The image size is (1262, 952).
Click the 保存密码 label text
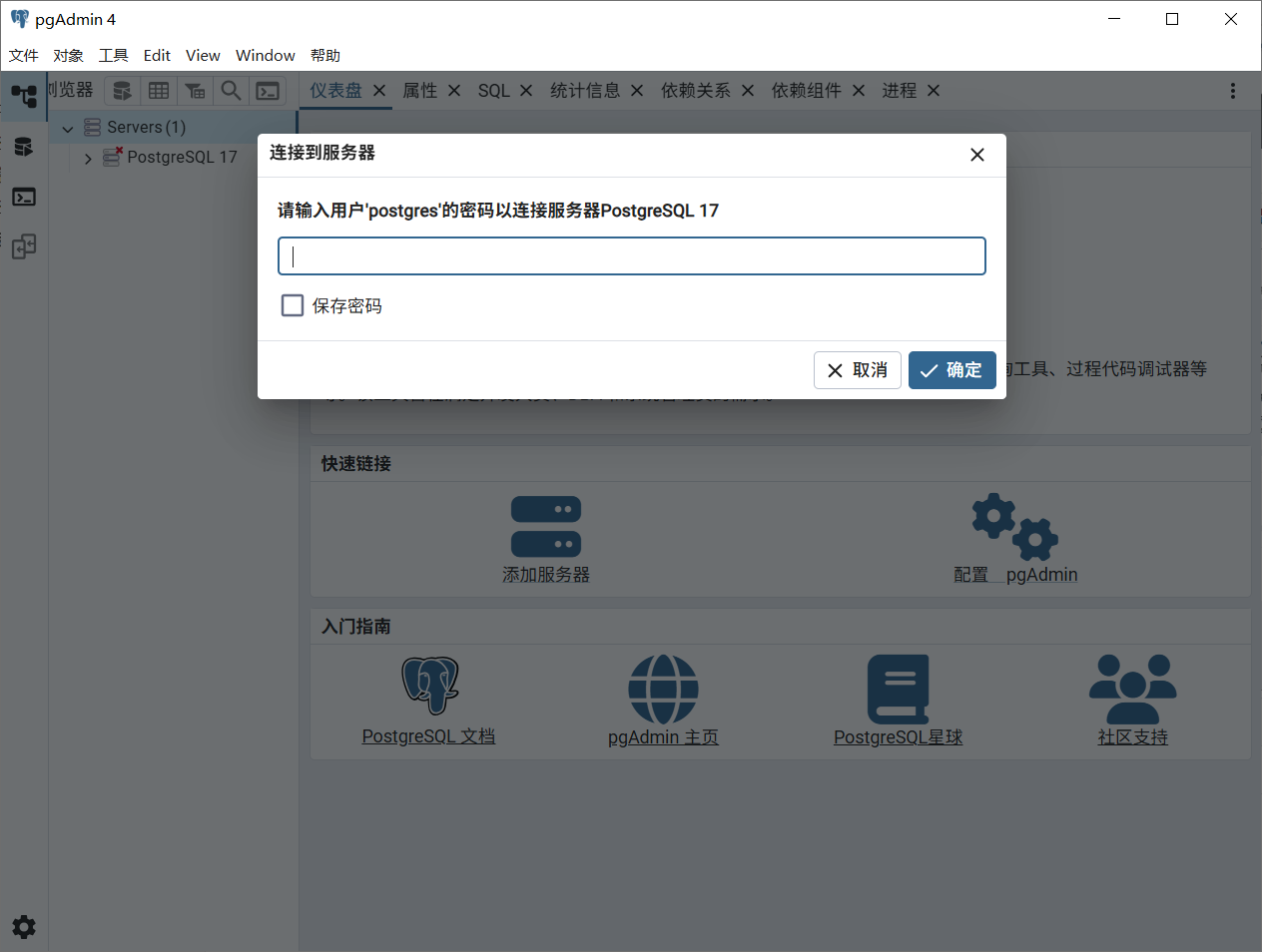point(346,305)
